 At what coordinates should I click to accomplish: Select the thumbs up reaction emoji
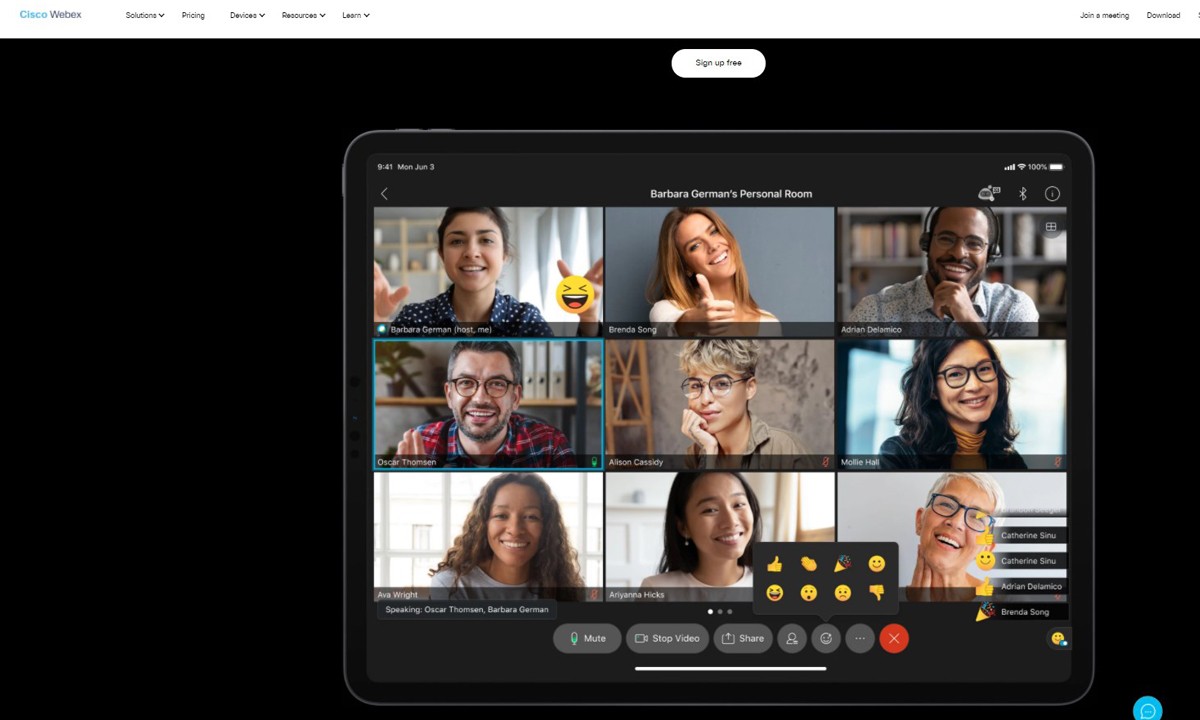tap(774, 564)
